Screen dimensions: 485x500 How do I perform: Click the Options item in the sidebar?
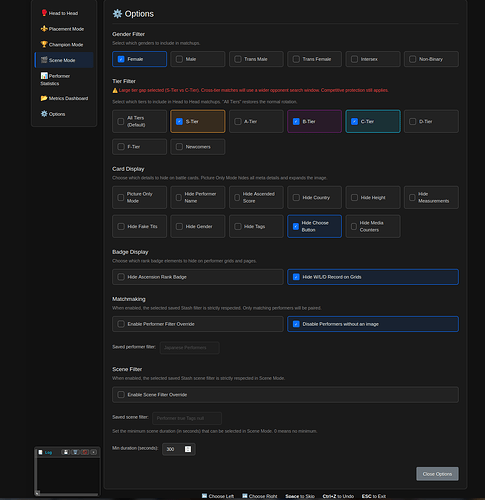click(x=64, y=114)
